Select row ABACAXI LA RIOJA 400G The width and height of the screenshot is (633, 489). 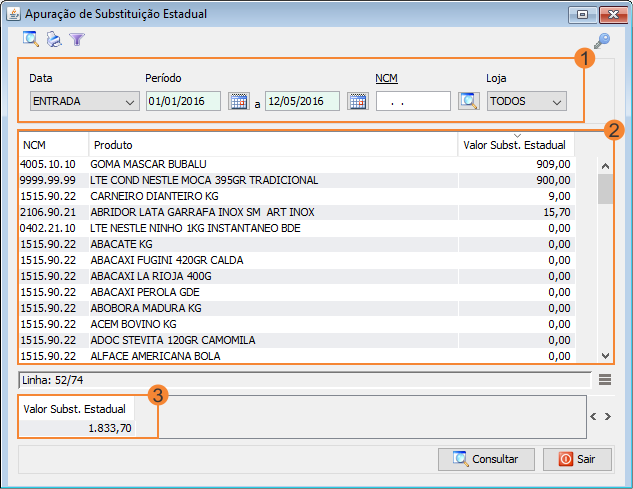[297, 276]
